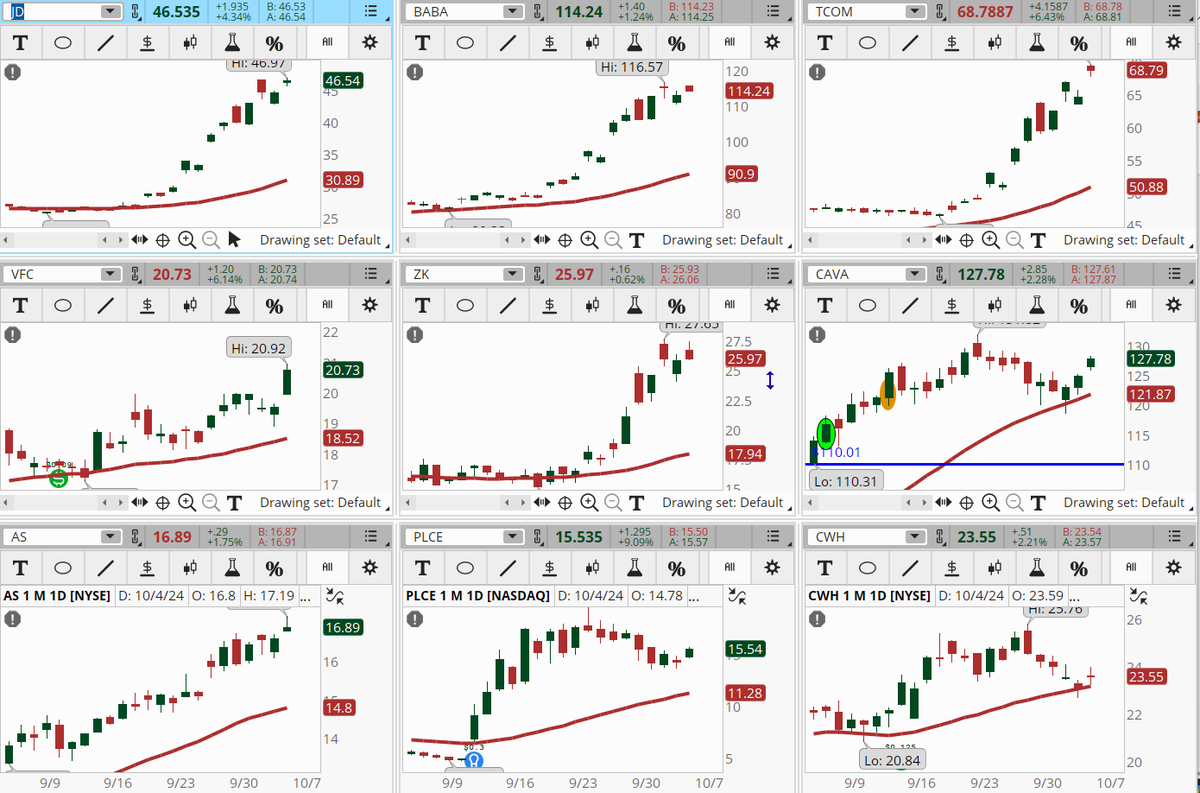Select the pointer arrow tool under JD chart
The height and width of the screenshot is (793, 1200).
pos(235,240)
